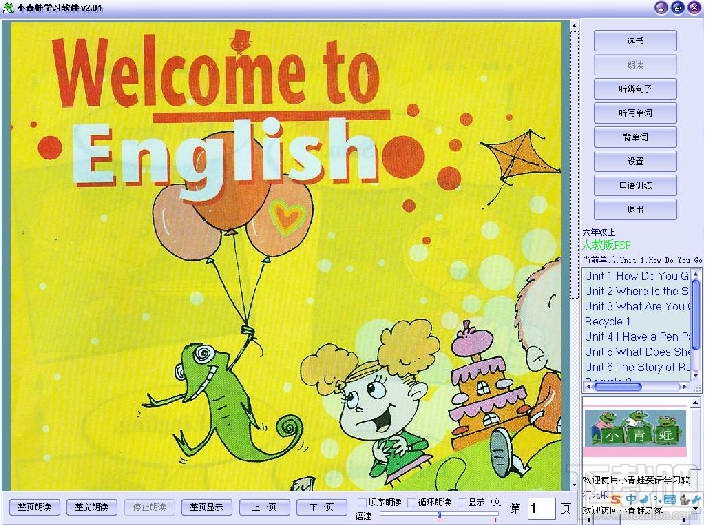The width and height of the screenshot is (706, 525).
Task: Click the middle round title bar button
Action: (x=678, y=8)
